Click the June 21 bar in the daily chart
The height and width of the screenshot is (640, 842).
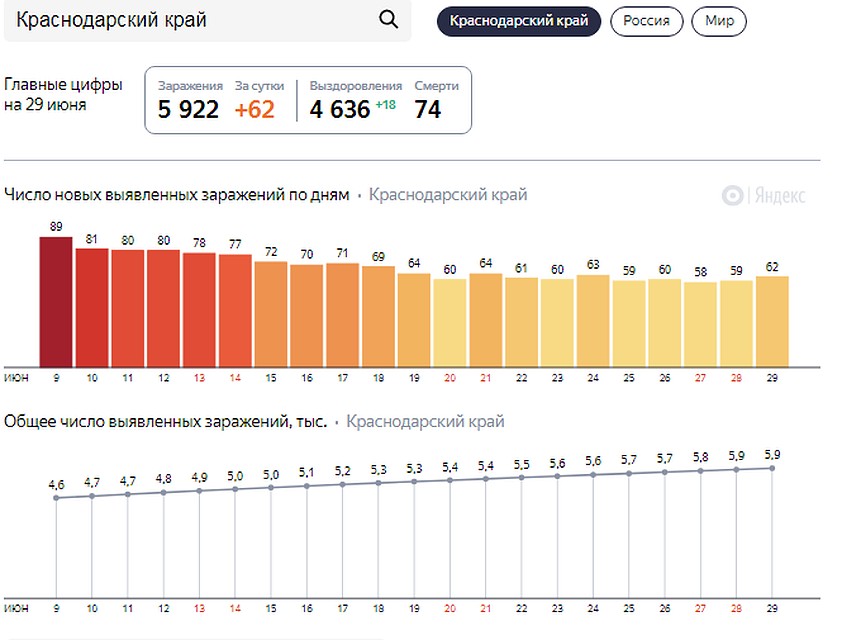tap(485, 320)
